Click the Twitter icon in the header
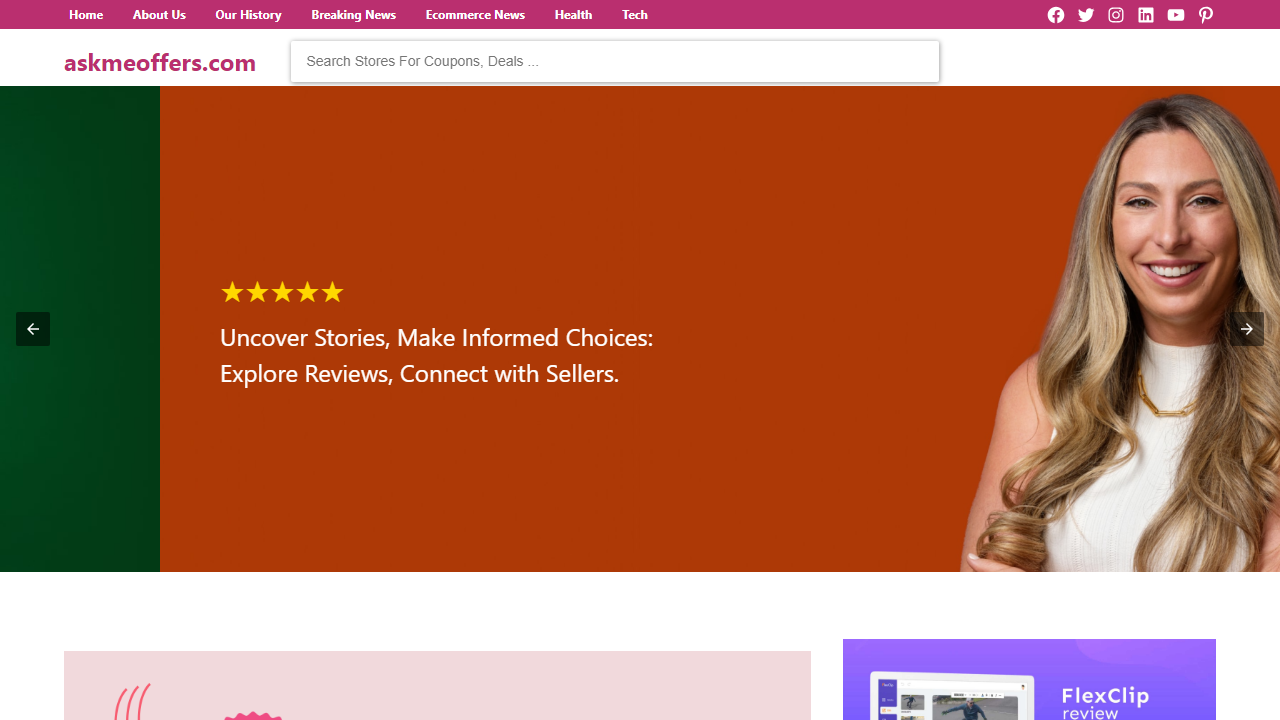Image resolution: width=1280 pixels, height=720 pixels. click(x=1086, y=15)
